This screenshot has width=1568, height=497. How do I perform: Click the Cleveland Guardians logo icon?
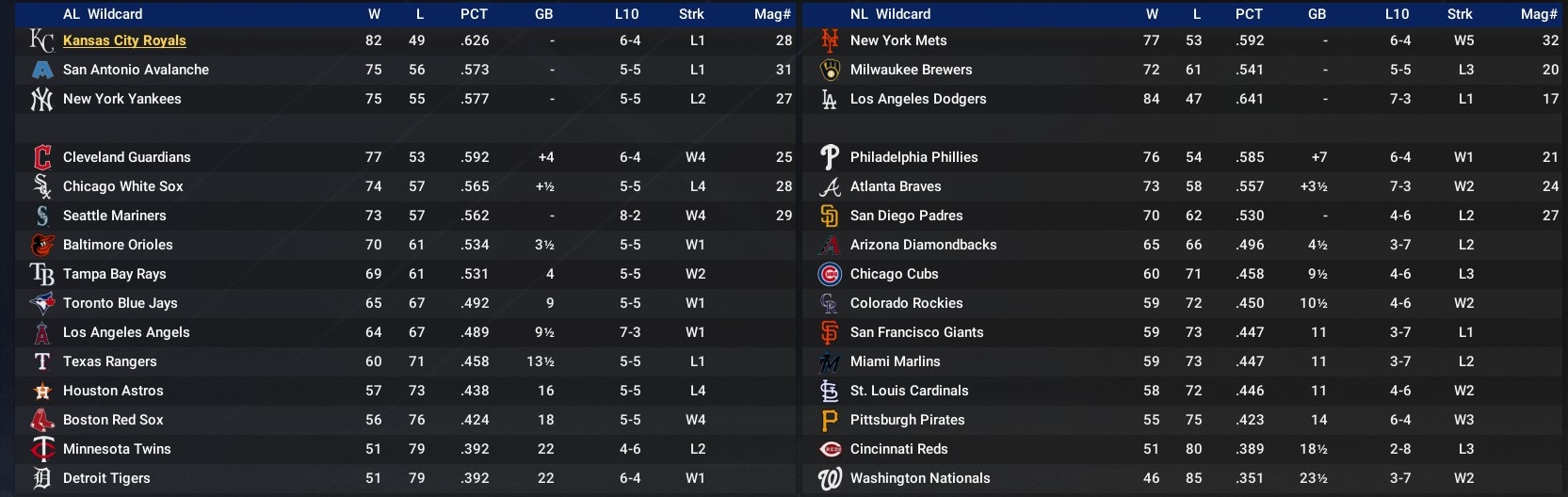[x=41, y=157]
